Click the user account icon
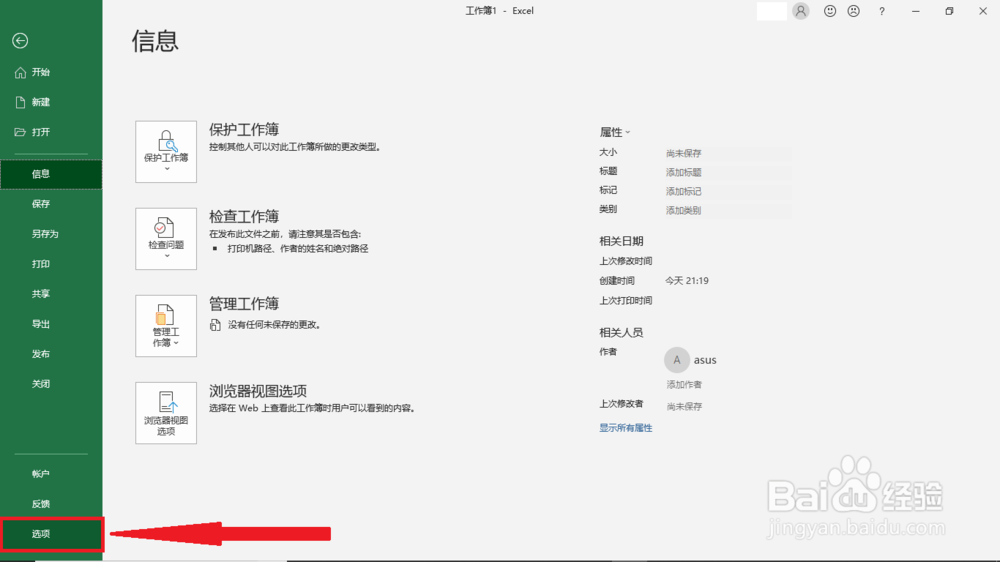Viewport: 1000px width, 562px height. tap(800, 11)
